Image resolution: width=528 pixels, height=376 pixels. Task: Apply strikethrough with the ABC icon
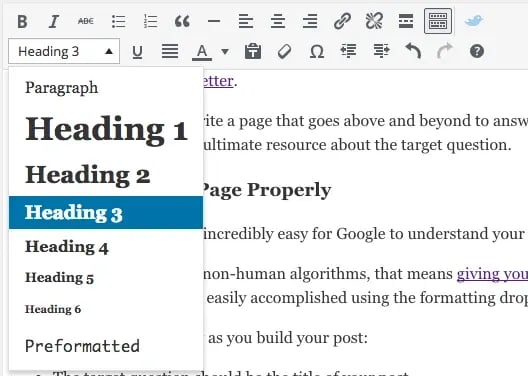86,21
